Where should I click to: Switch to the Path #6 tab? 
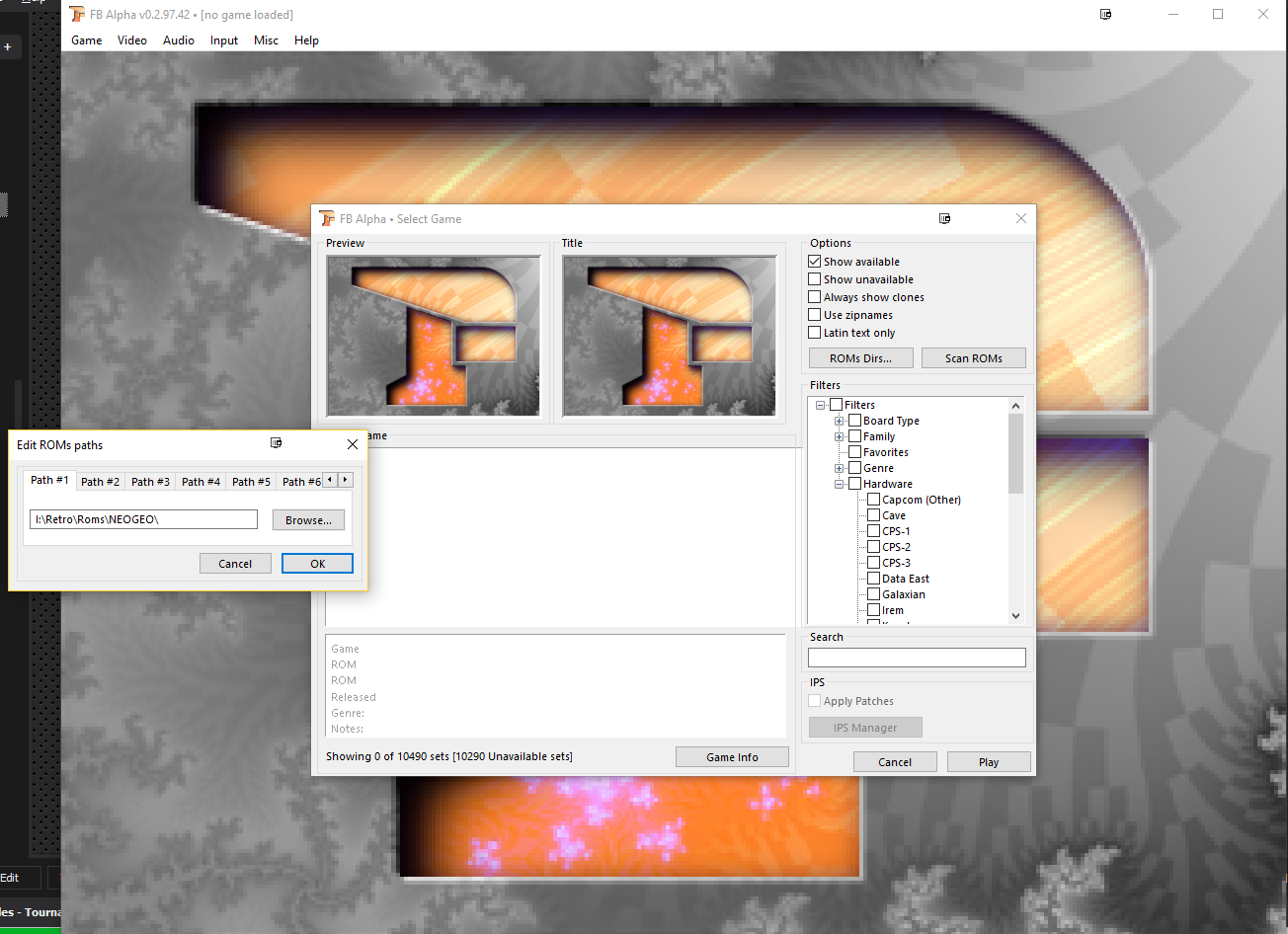pos(301,482)
